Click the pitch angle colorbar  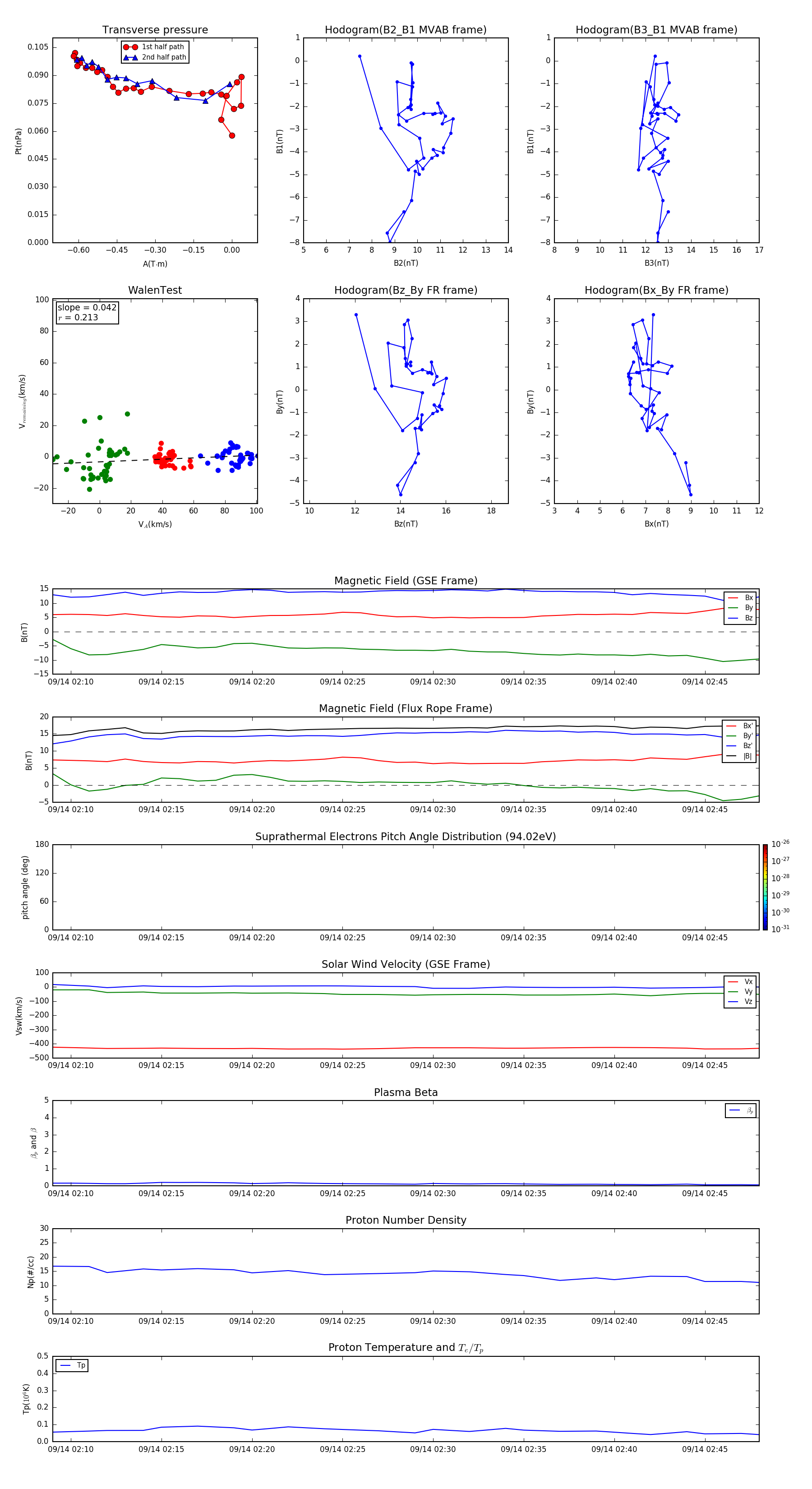(x=765, y=887)
